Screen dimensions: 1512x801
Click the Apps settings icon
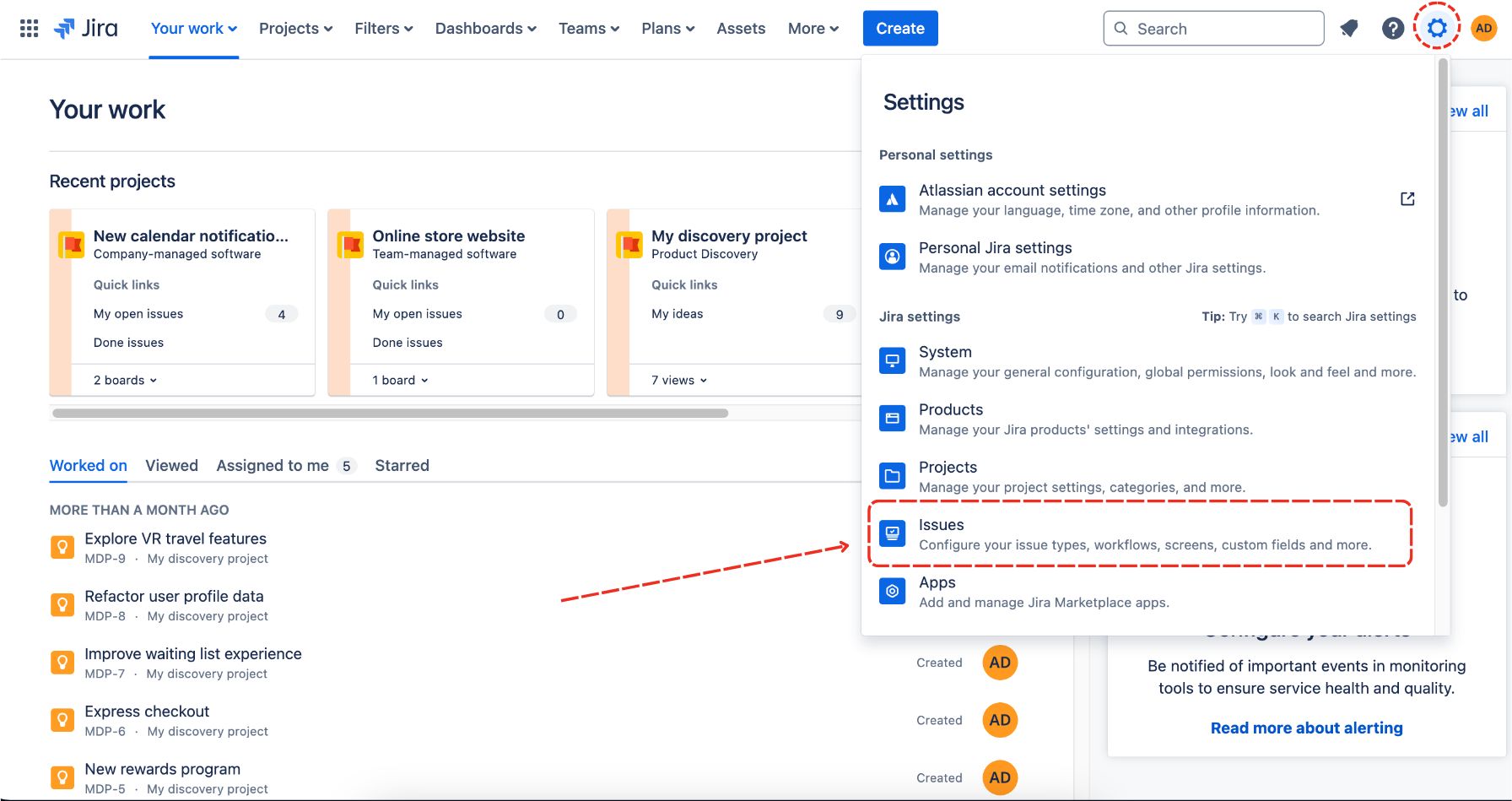pos(892,591)
